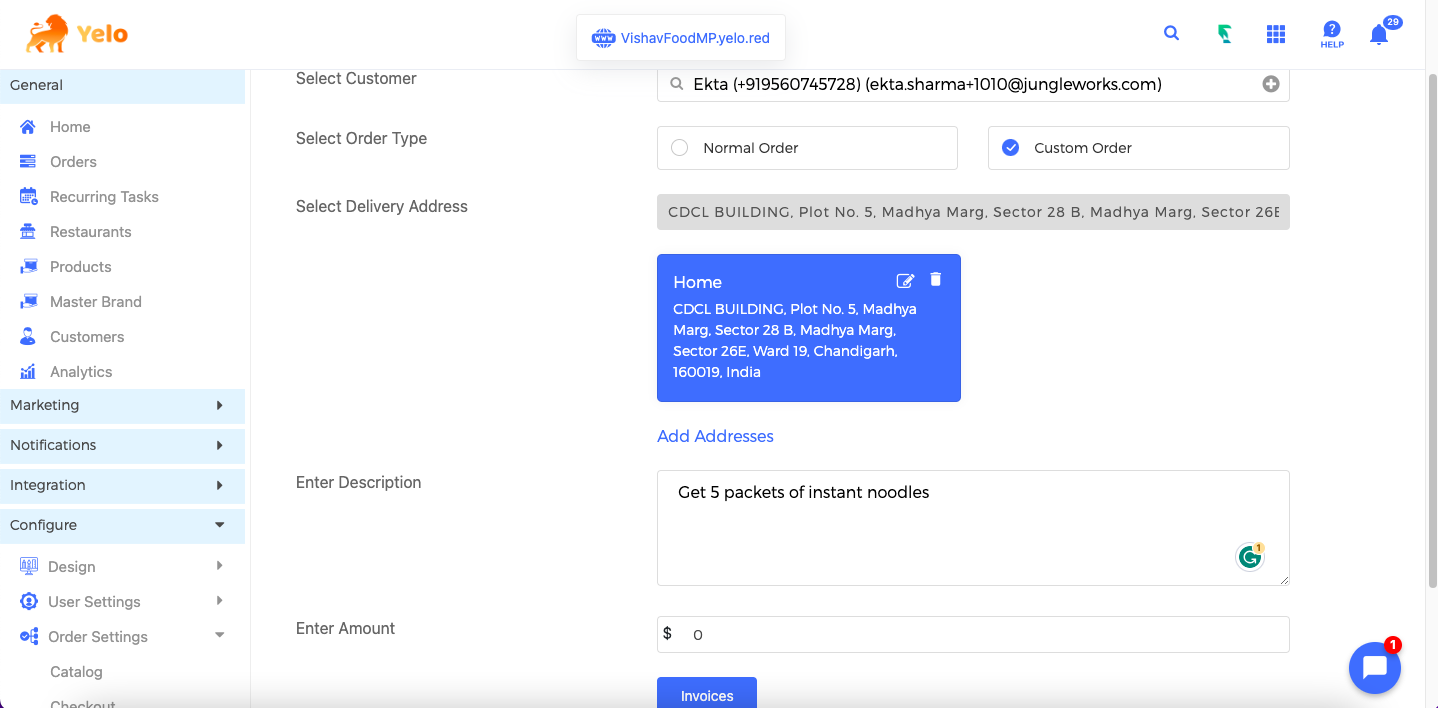Image resolution: width=1438 pixels, height=708 pixels.
Task: Click the Enter Amount input field
Action: [x=973, y=635]
